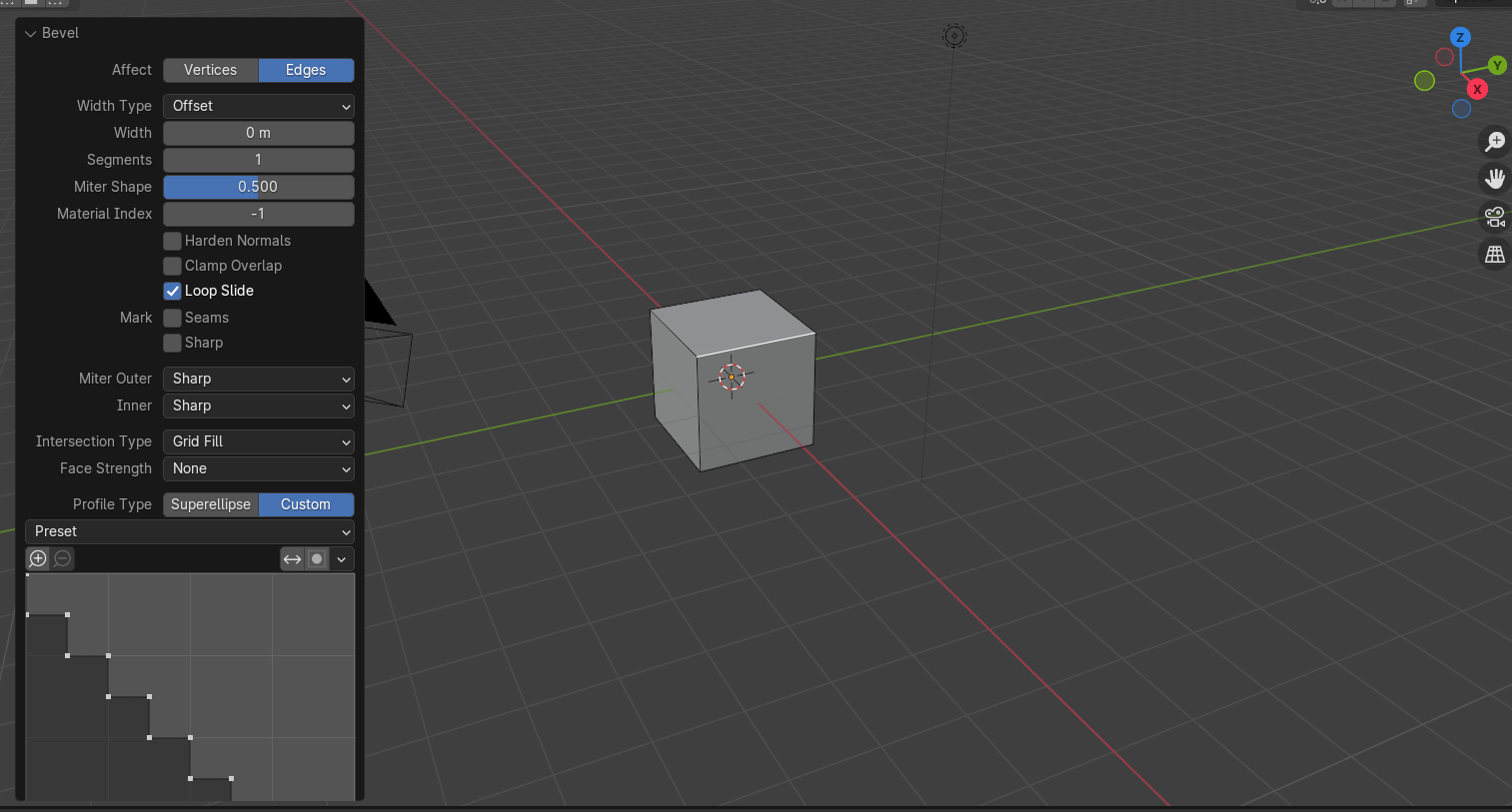Viewport: 1512px width, 812px height.
Task: Click the Y axis on navigation gizmo
Action: [1497, 65]
